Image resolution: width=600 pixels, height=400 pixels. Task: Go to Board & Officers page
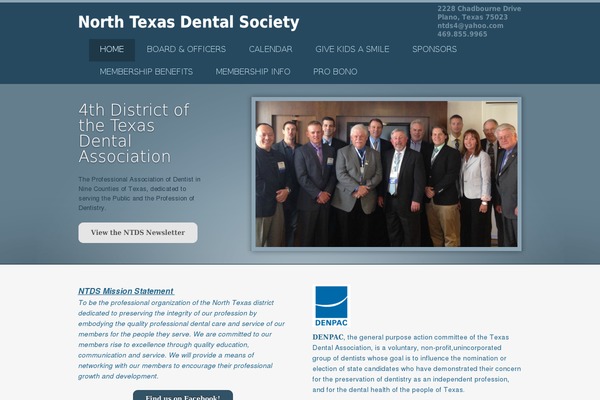pyautogui.click(x=186, y=50)
